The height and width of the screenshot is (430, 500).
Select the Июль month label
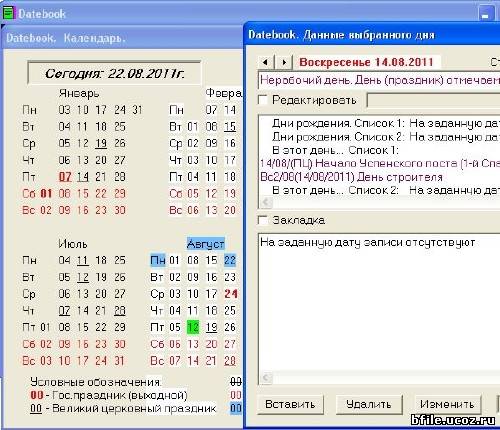(x=73, y=244)
